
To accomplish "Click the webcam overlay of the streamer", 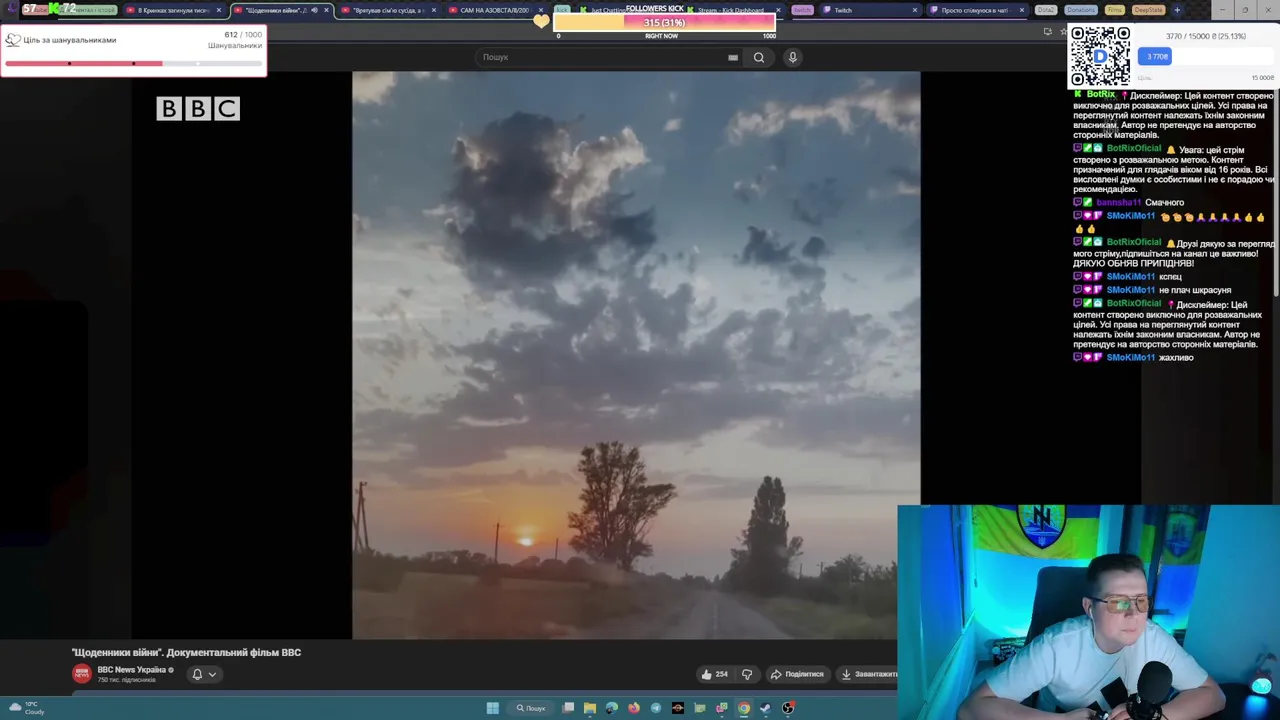I will [1088, 612].
